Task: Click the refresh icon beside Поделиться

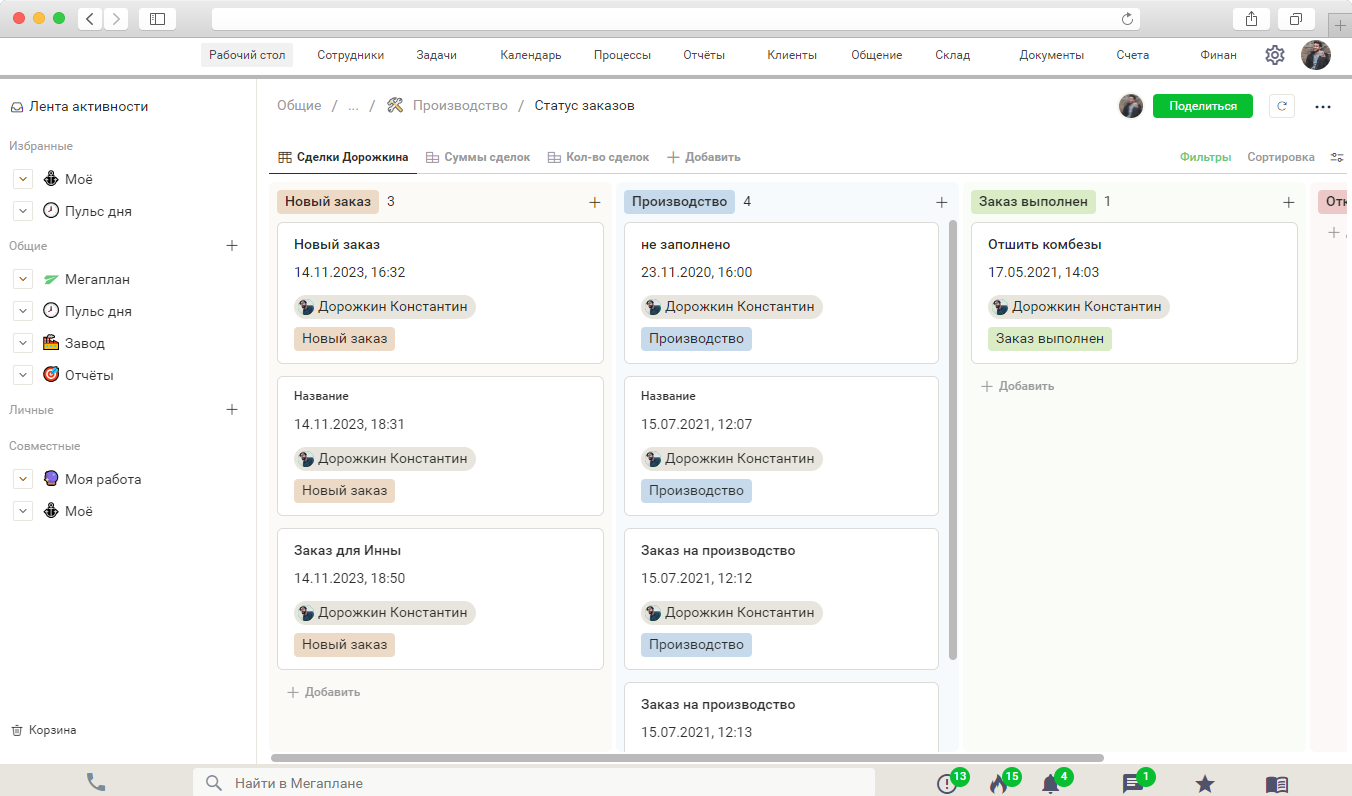Action: pos(1282,106)
